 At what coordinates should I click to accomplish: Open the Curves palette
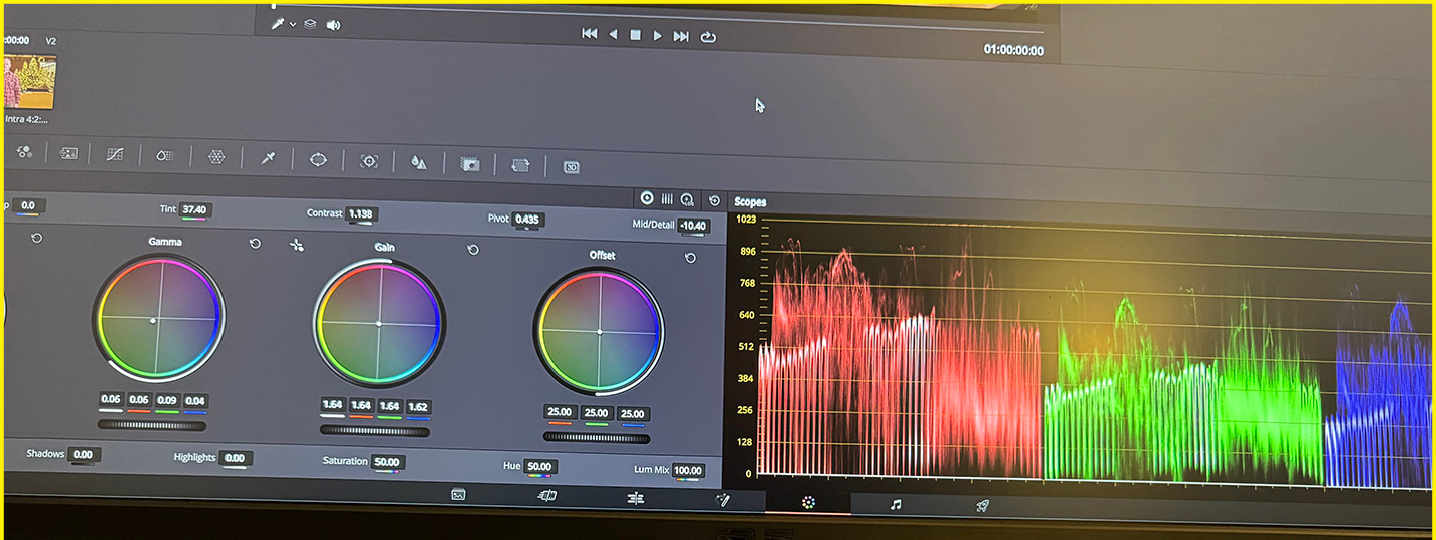tap(115, 154)
